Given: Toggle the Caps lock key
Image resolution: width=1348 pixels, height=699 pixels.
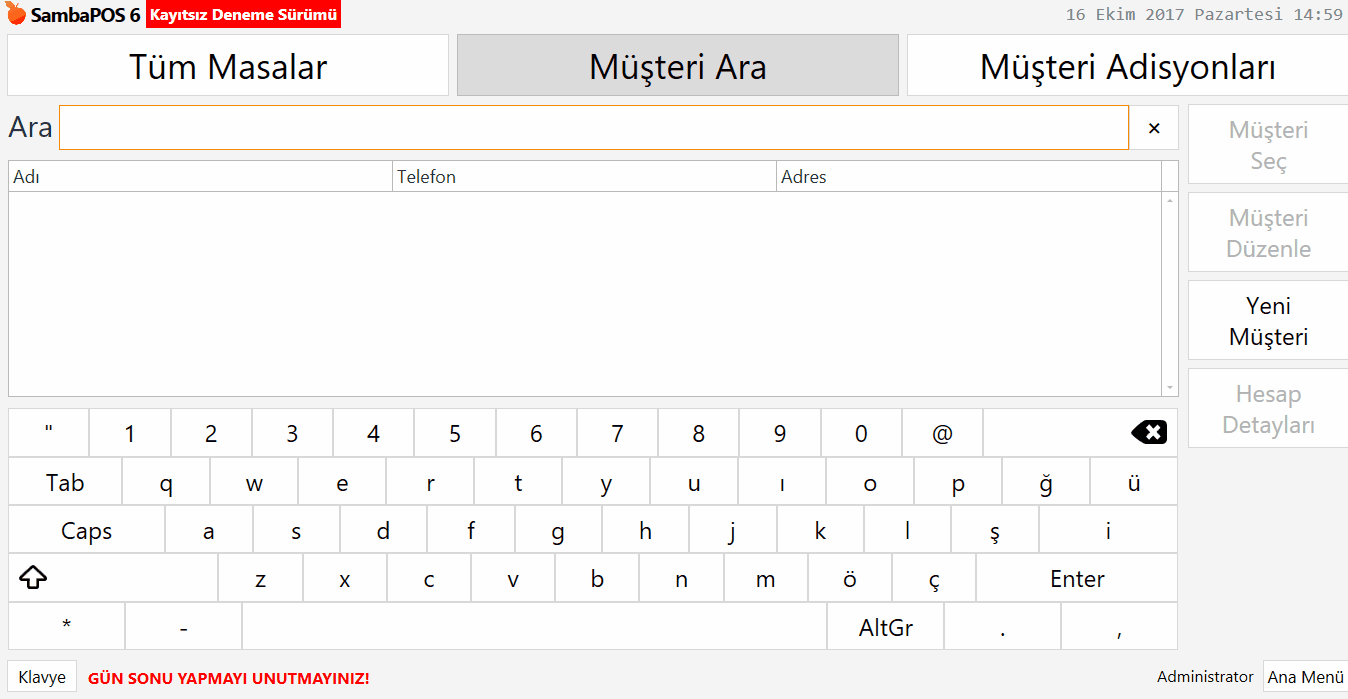Looking at the screenshot, I should coord(86,531).
